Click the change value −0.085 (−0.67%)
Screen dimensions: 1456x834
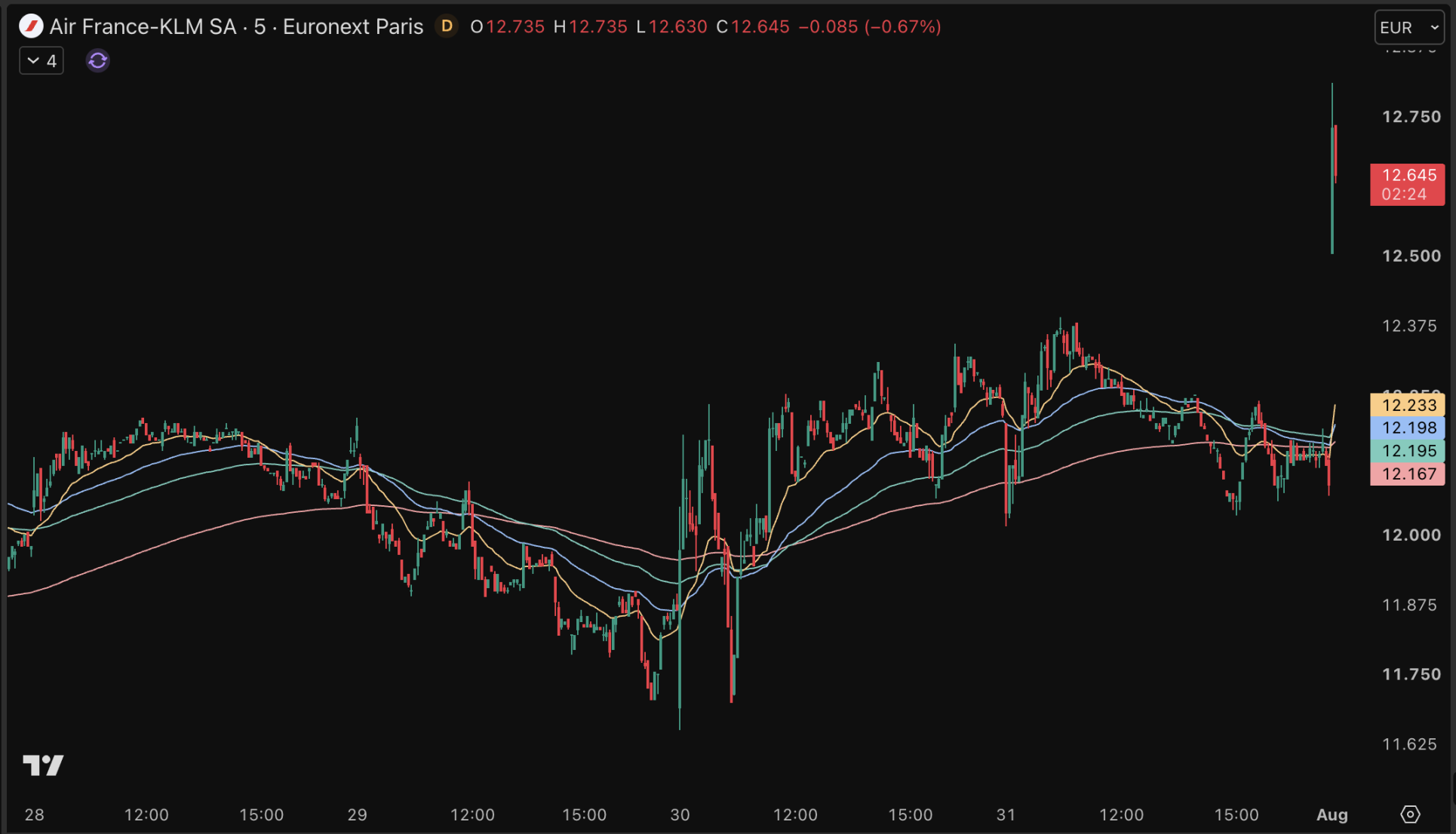(870, 26)
